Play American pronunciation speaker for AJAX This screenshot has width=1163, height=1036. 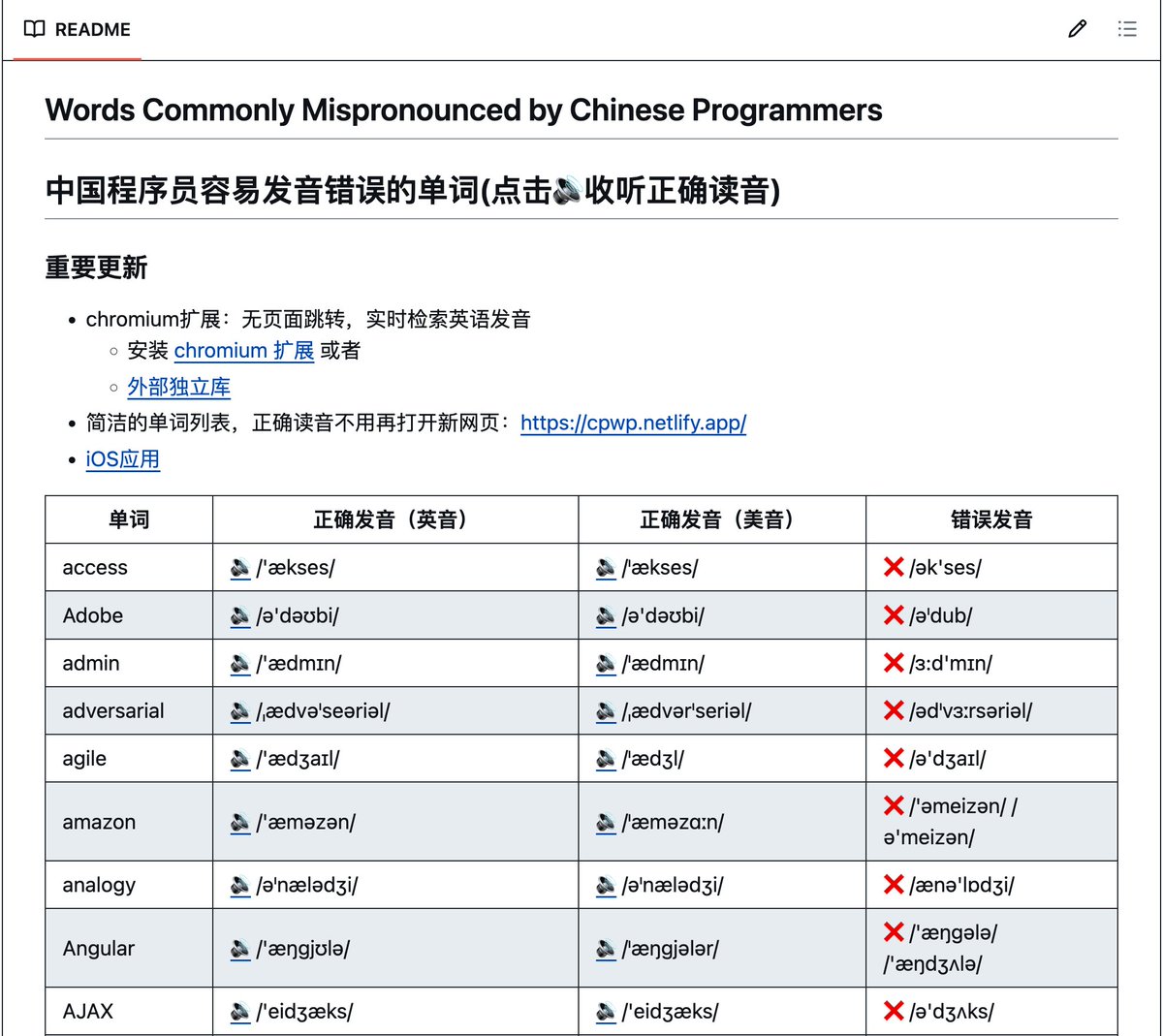tap(606, 1013)
